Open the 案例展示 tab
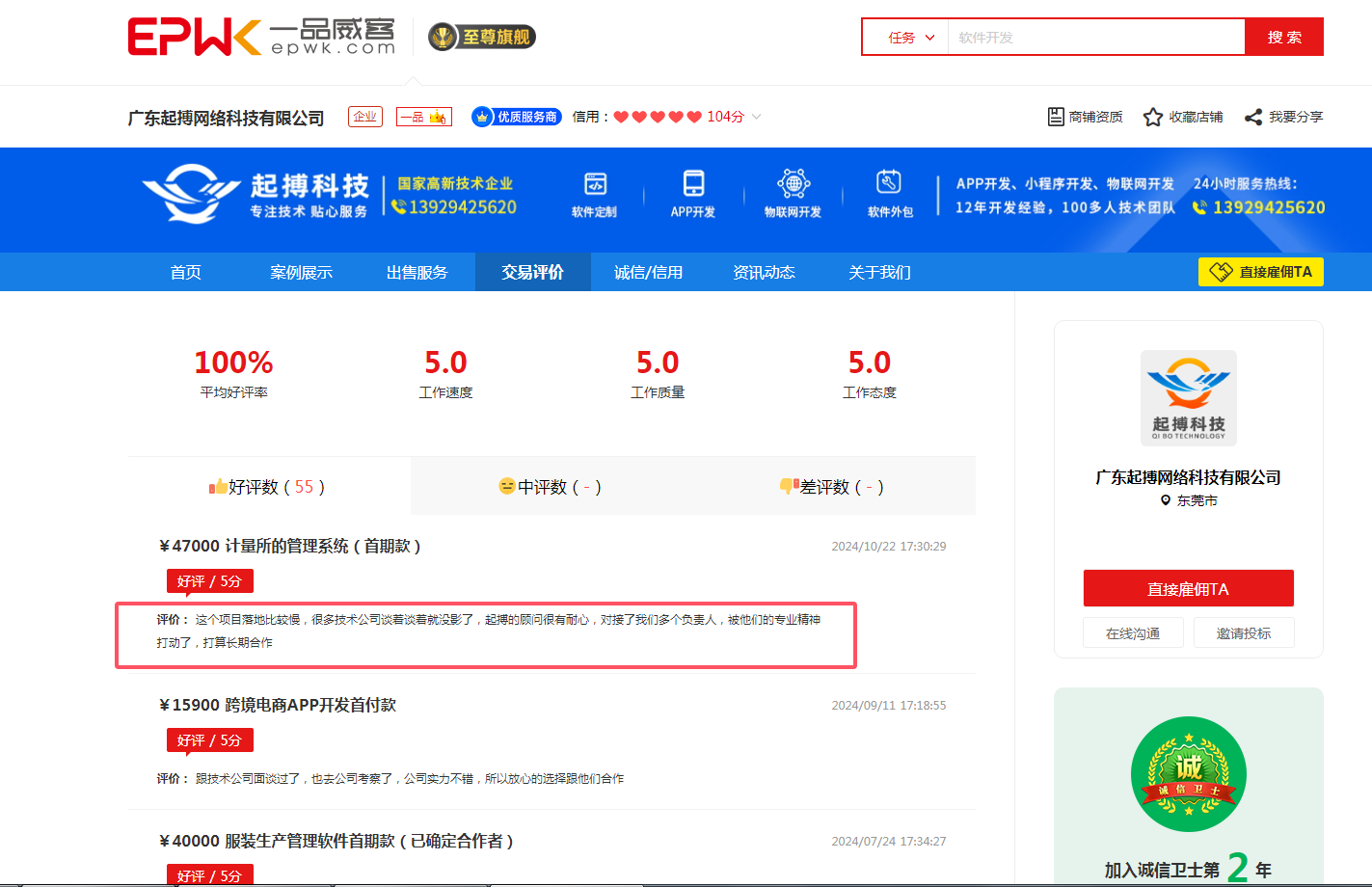 pos(301,272)
